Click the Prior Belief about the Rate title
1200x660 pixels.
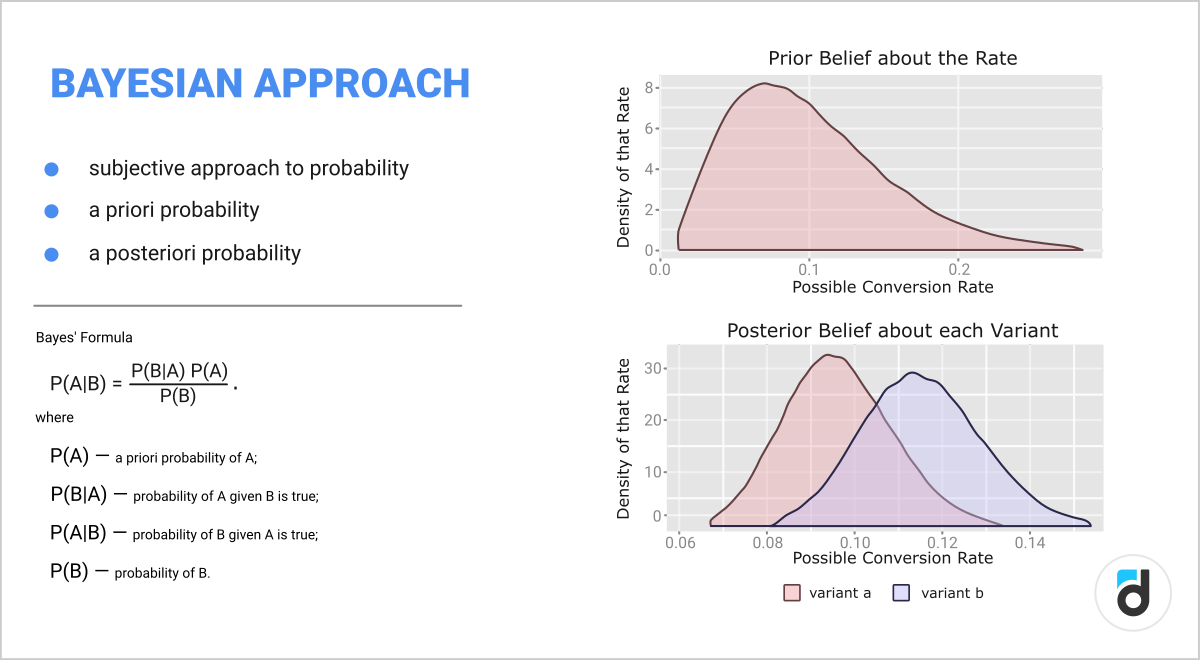pyautogui.click(x=892, y=58)
